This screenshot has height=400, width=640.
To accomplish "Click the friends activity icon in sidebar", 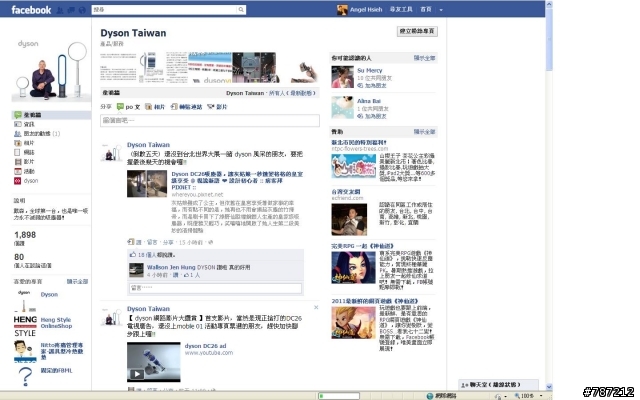I will click(17, 133).
